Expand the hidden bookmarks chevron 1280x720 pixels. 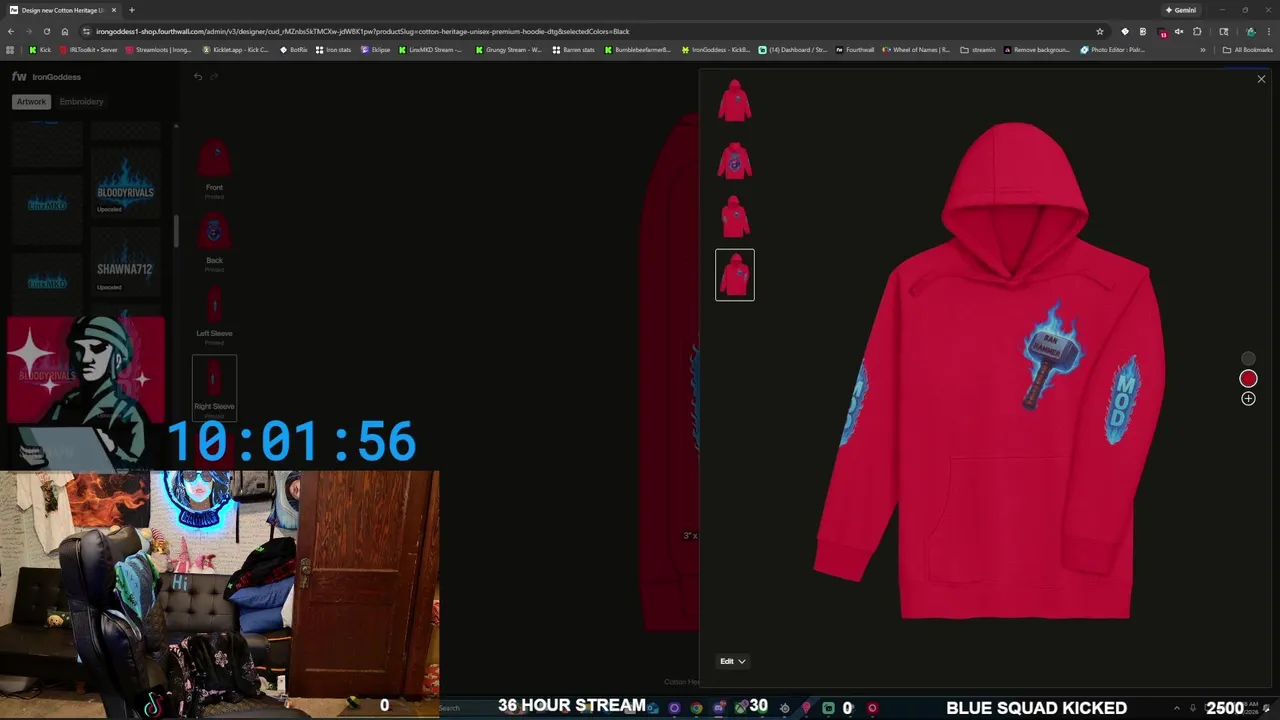click(x=1203, y=49)
